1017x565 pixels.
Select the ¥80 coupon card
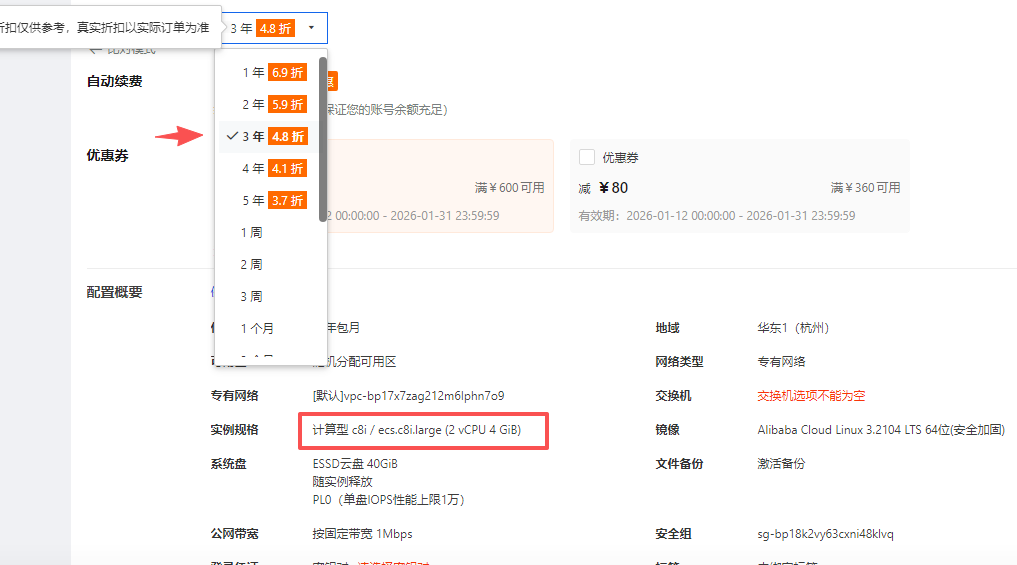pyautogui.click(x=739, y=187)
